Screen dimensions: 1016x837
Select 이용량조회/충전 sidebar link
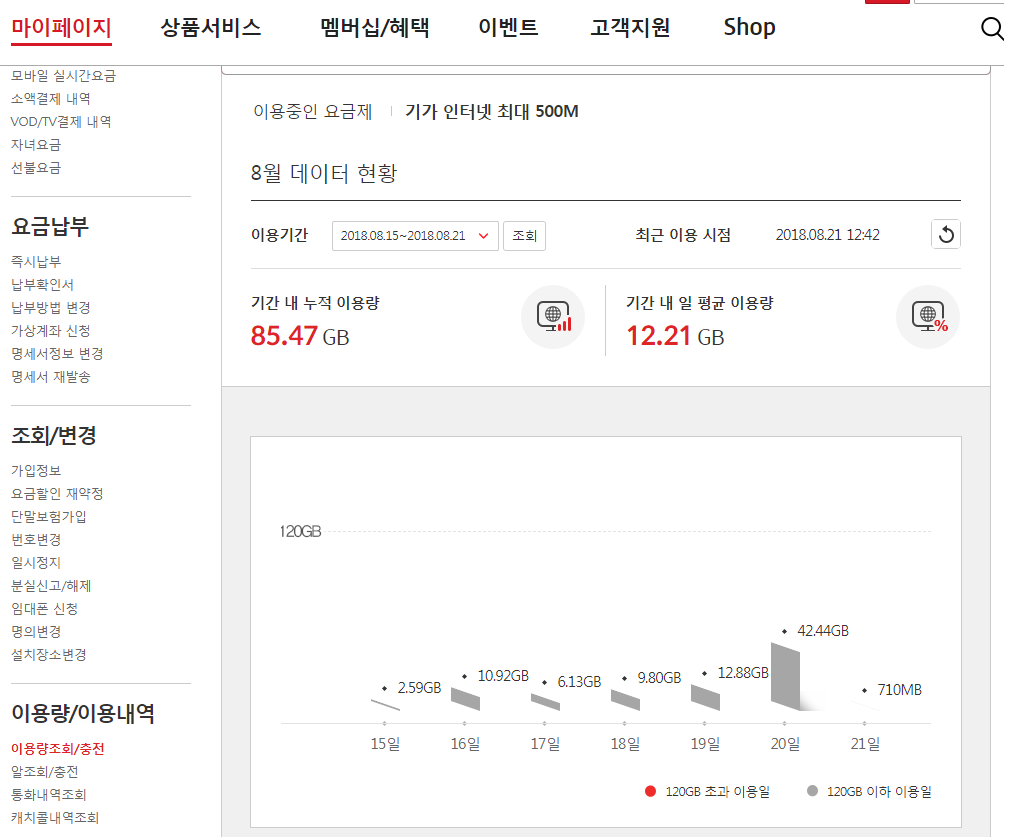pos(57,748)
